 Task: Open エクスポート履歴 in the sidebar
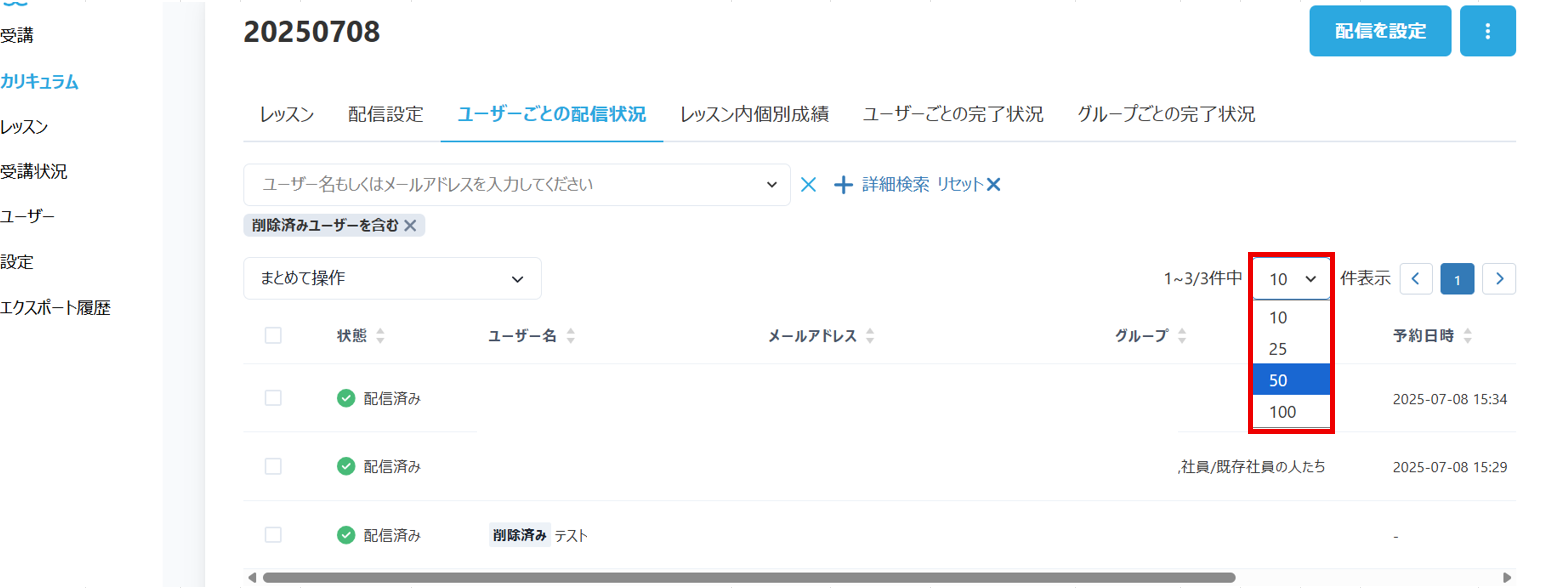[55, 308]
